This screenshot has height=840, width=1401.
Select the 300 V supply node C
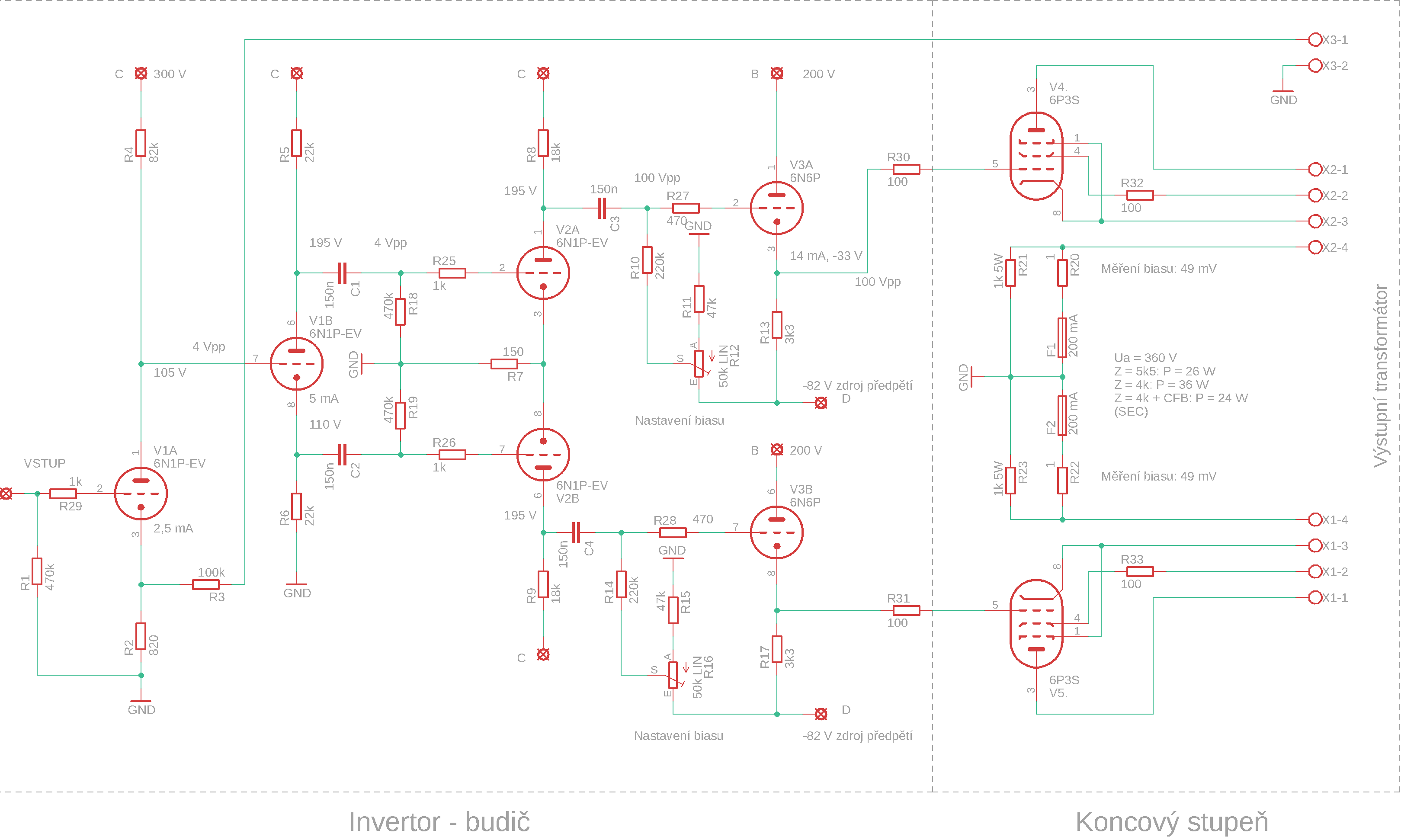click(x=141, y=73)
